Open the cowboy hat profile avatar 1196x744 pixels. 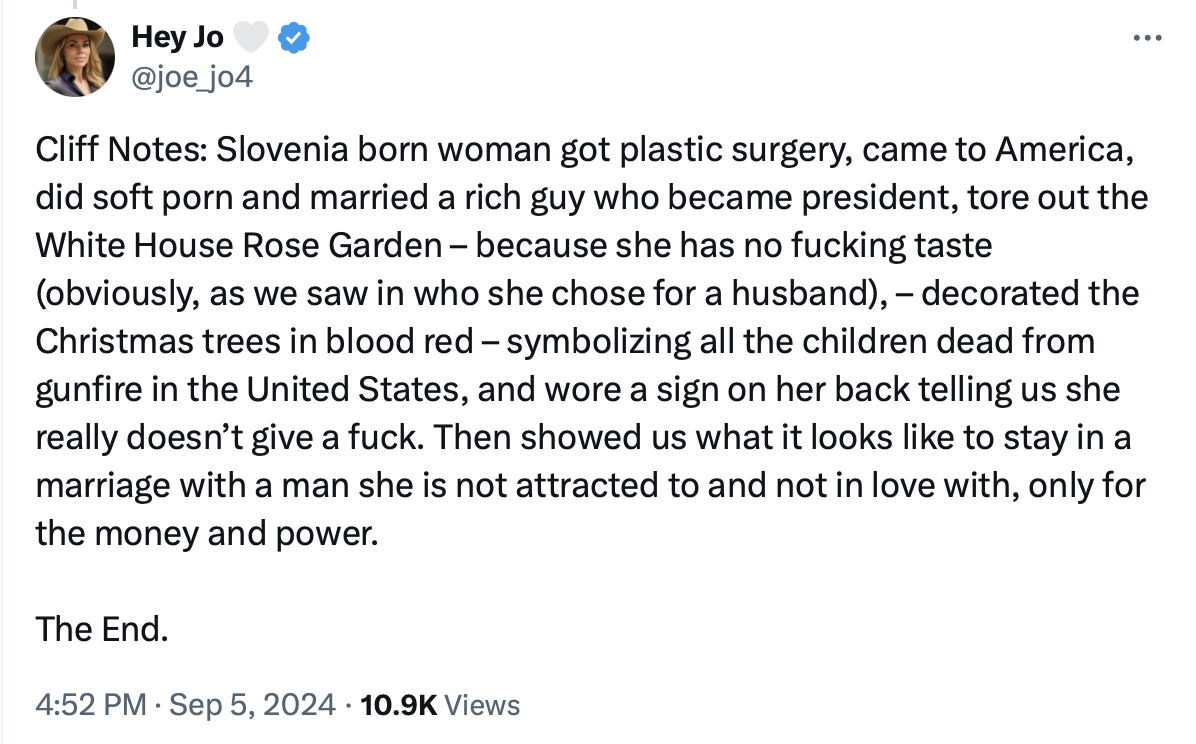pos(75,56)
